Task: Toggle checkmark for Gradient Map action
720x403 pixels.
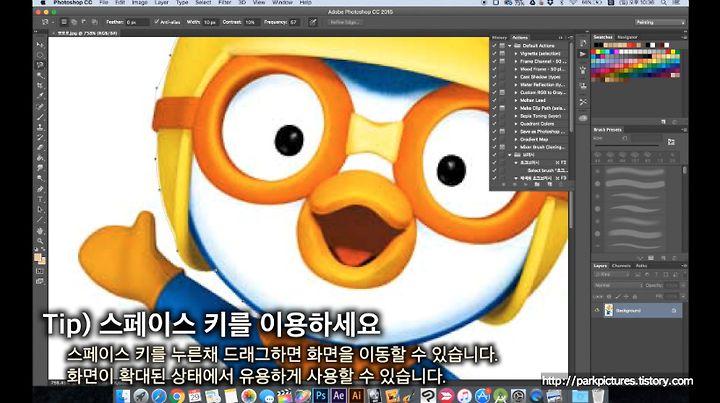Action: coord(495,139)
